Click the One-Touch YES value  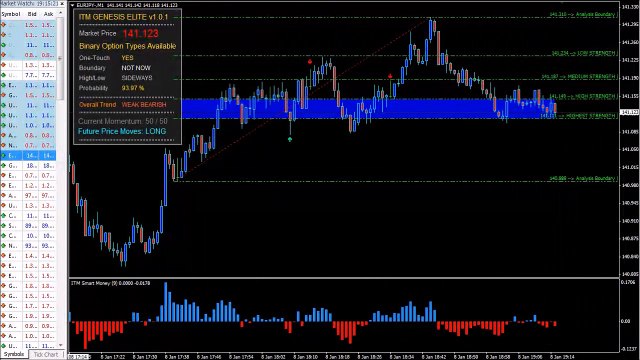coord(127,58)
